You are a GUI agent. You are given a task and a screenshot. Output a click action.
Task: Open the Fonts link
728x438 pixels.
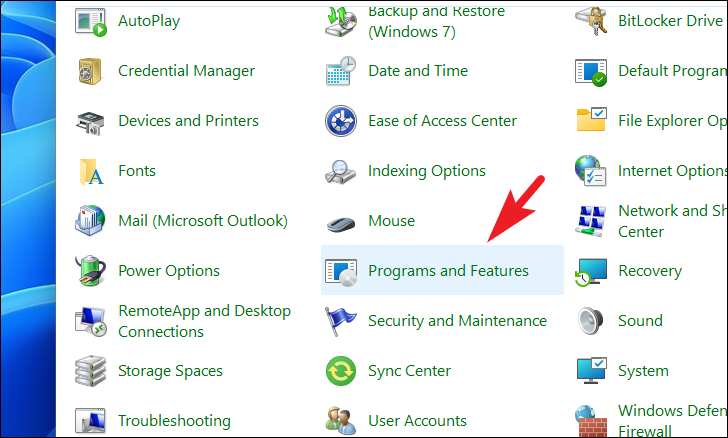click(137, 170)
